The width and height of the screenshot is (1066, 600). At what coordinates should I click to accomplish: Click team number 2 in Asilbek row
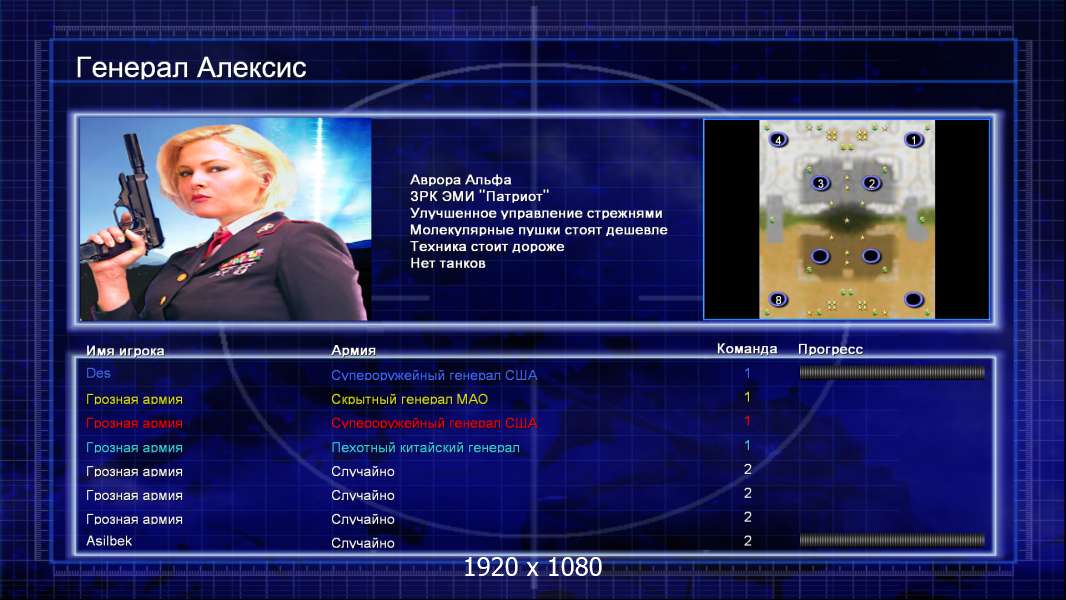point(747,541)
